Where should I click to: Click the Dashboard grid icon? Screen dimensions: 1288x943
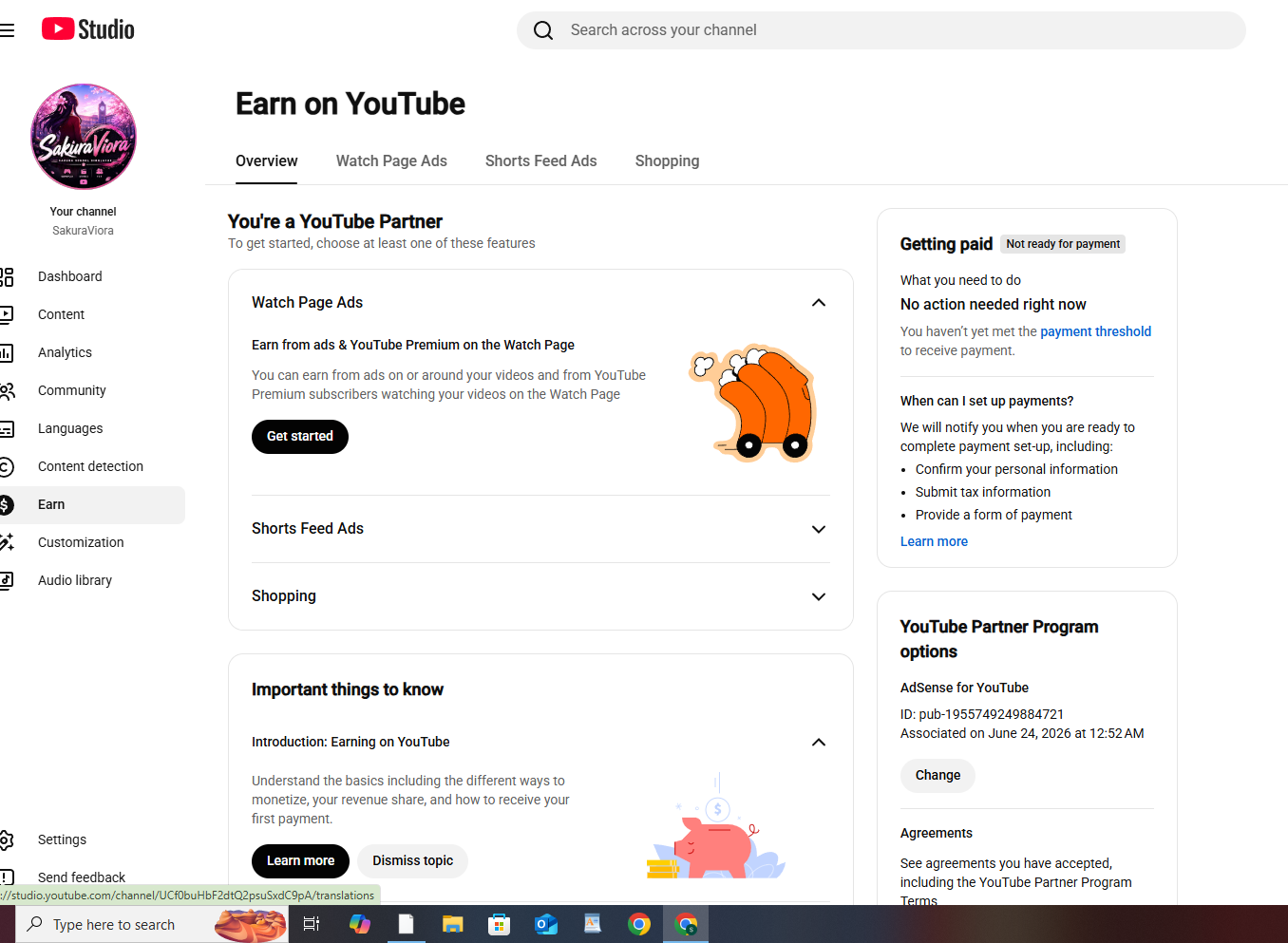7,276
